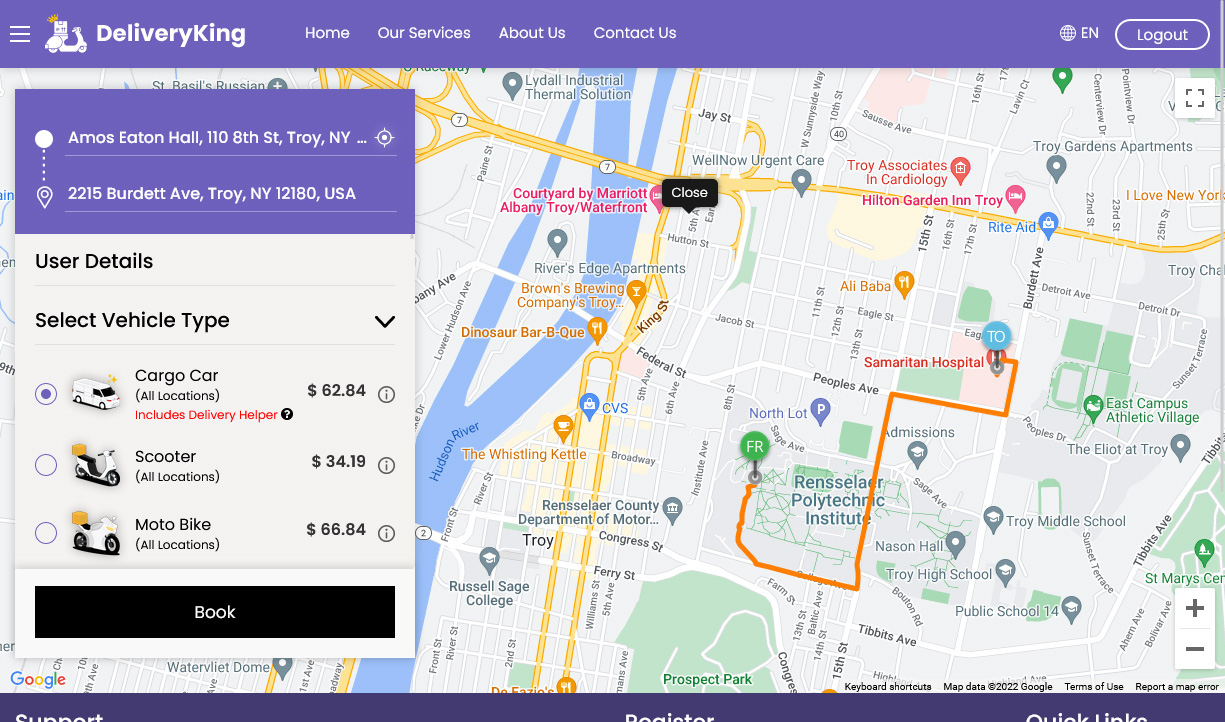This screenshot has height=722, width=1225.
Task: Collapse the Select Vehicle Type chevron
Action: (x=384, y=321)
